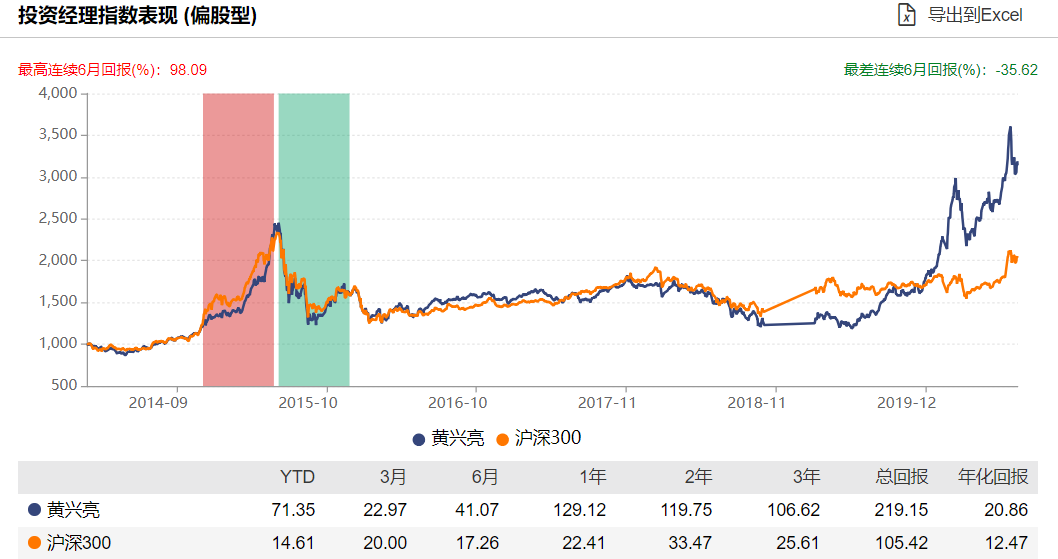Click orange dot in 沪深300 table row

click(x=34, y=543)
